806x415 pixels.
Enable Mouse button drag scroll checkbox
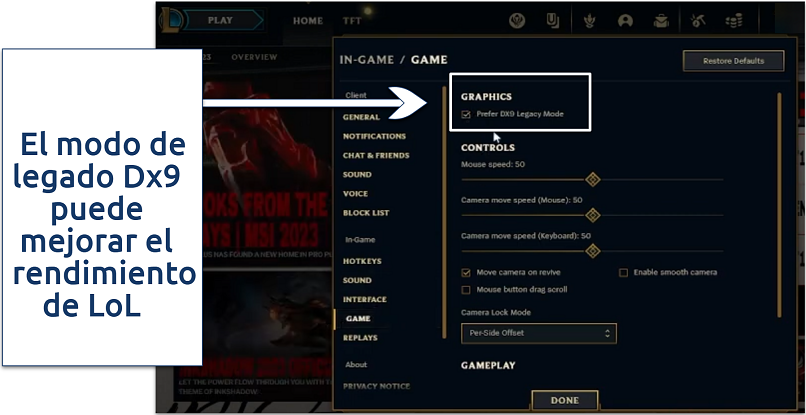coord(466,290)
